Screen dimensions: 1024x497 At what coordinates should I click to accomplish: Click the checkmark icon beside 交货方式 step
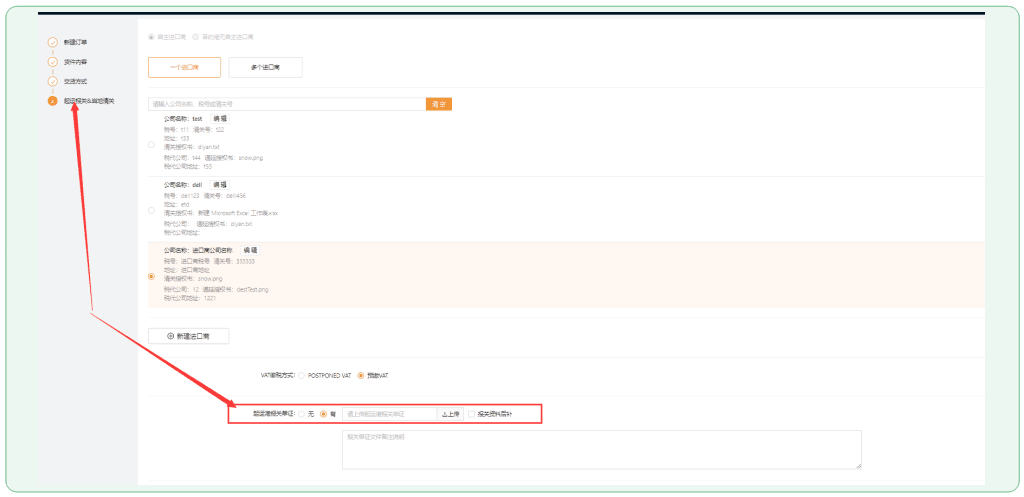52,81
